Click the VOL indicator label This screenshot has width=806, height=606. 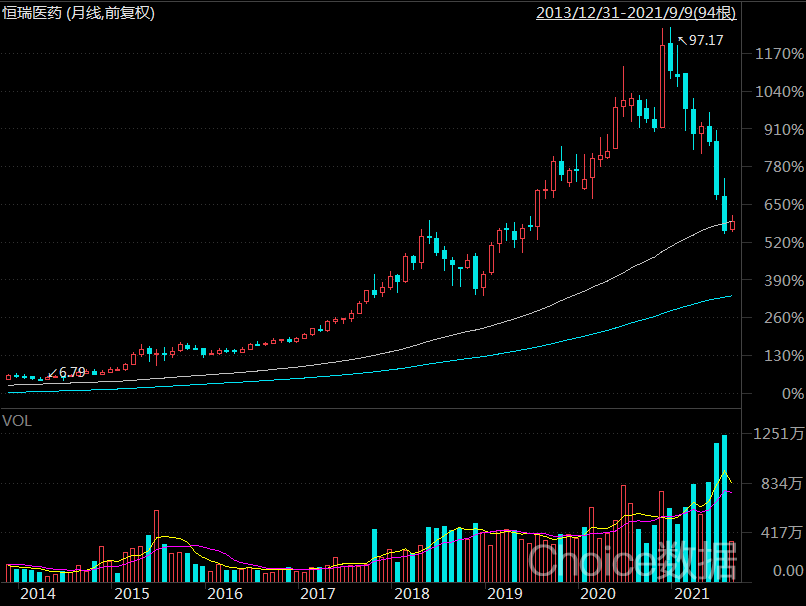(x=17, y=421)
